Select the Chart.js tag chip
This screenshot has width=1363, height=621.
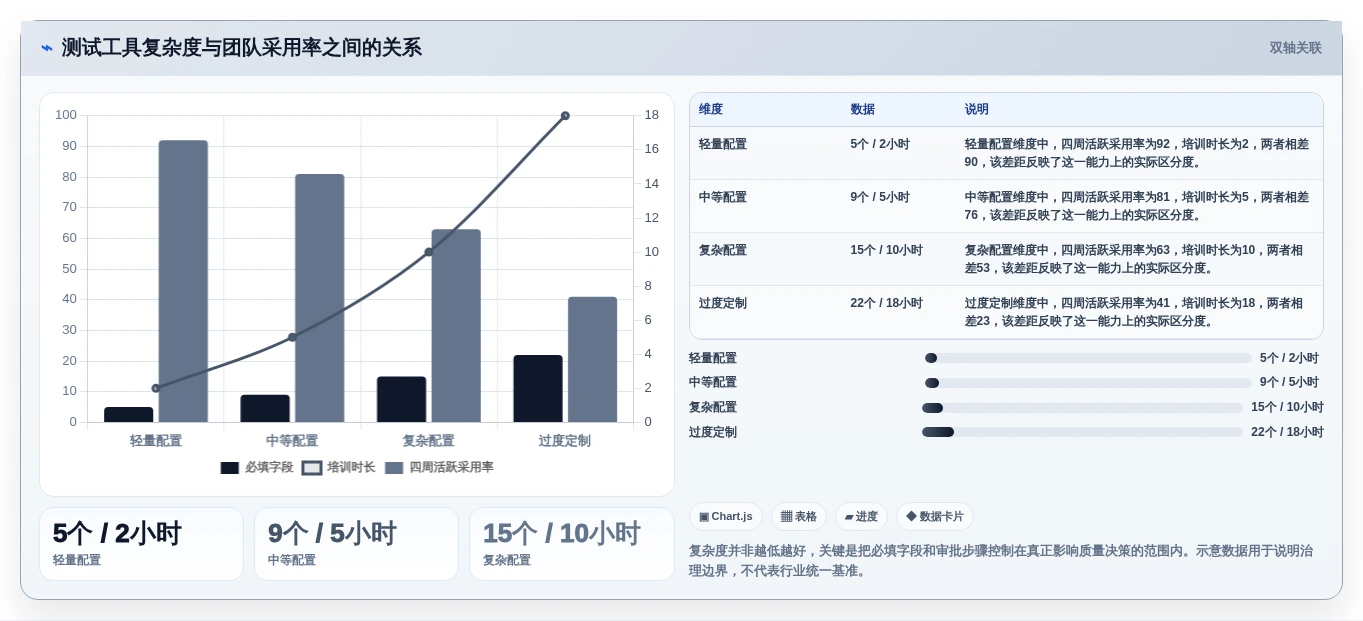click(x=726, y=516)
